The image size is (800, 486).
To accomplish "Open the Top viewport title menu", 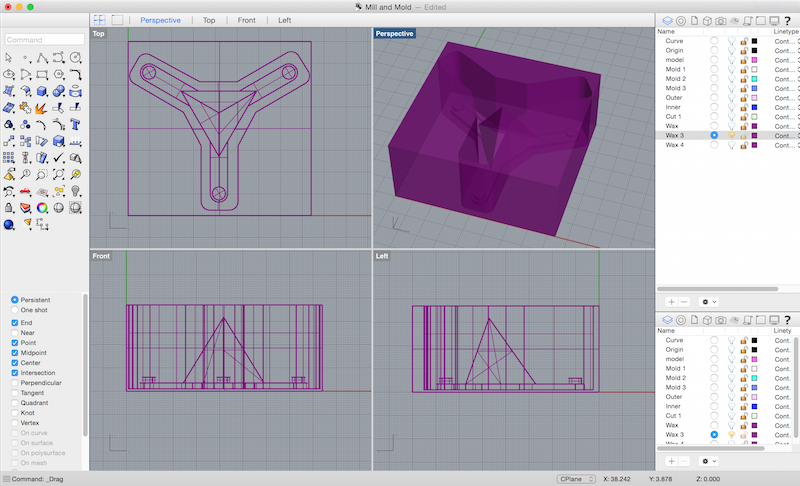I will (x=98, y=34).
